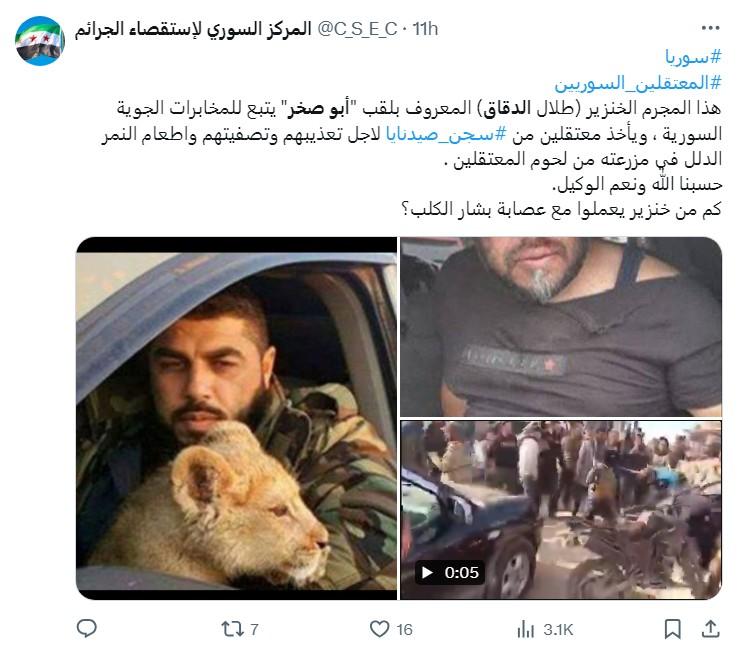Open view analytics bar chart icon

click(526, 629)
